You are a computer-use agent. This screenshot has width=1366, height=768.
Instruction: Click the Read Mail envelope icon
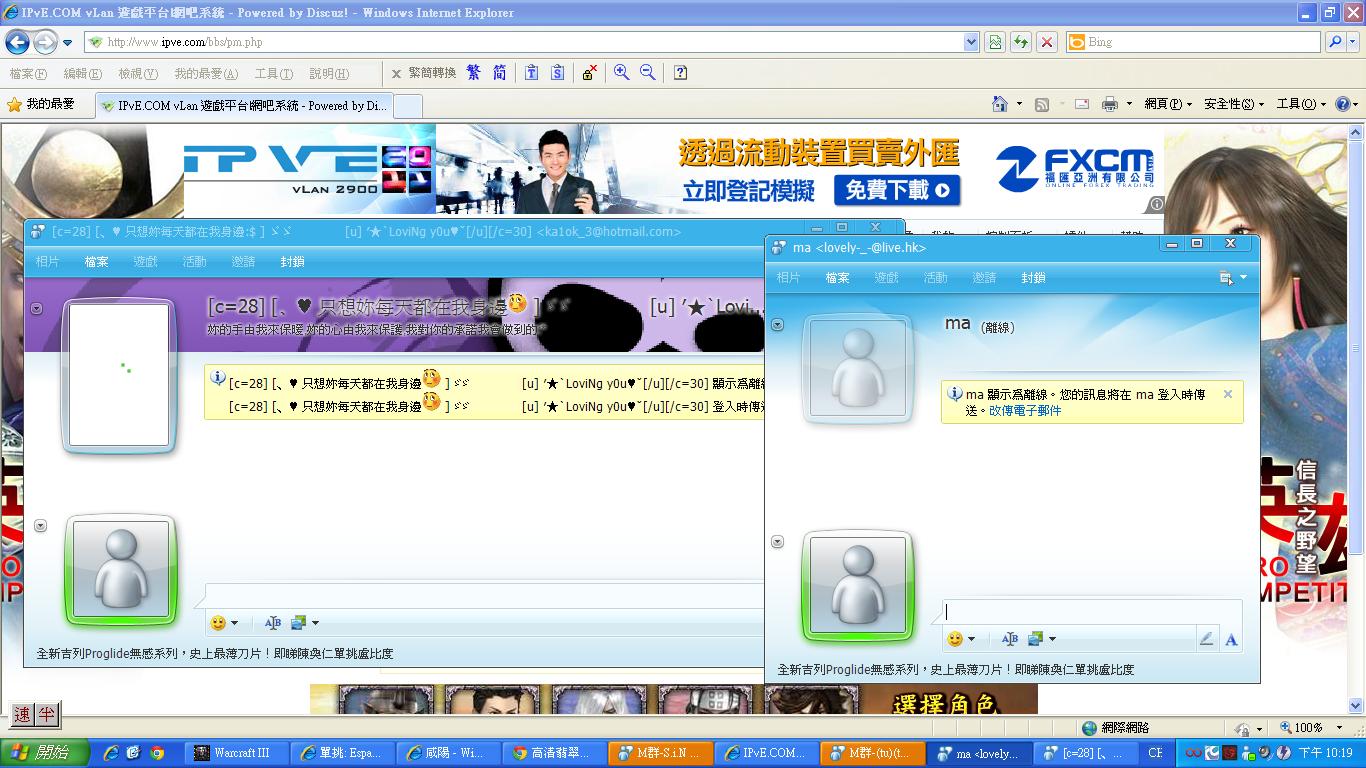(x=1082, y=104)
